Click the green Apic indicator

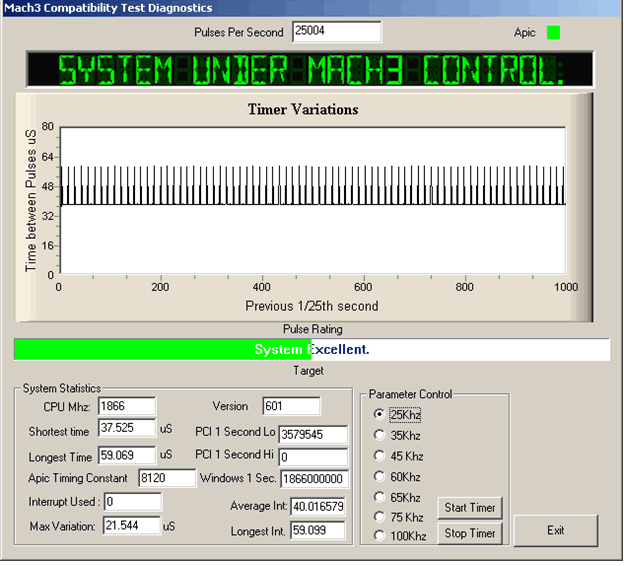(553, 33)
